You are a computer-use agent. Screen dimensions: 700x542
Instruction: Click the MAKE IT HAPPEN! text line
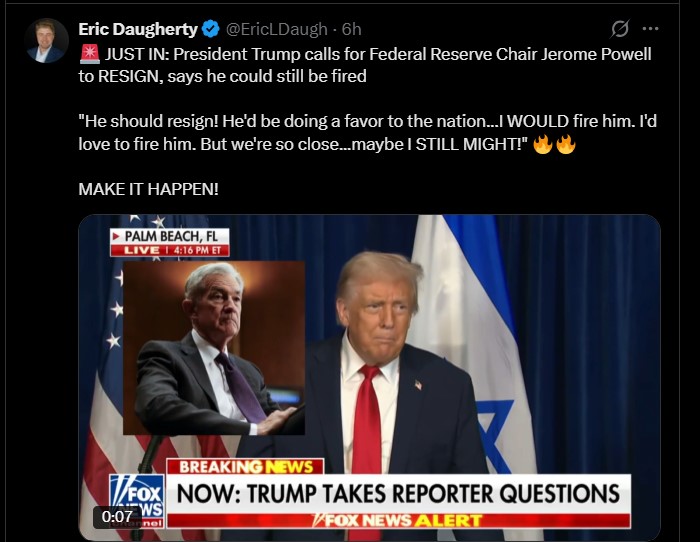point(149,189)
